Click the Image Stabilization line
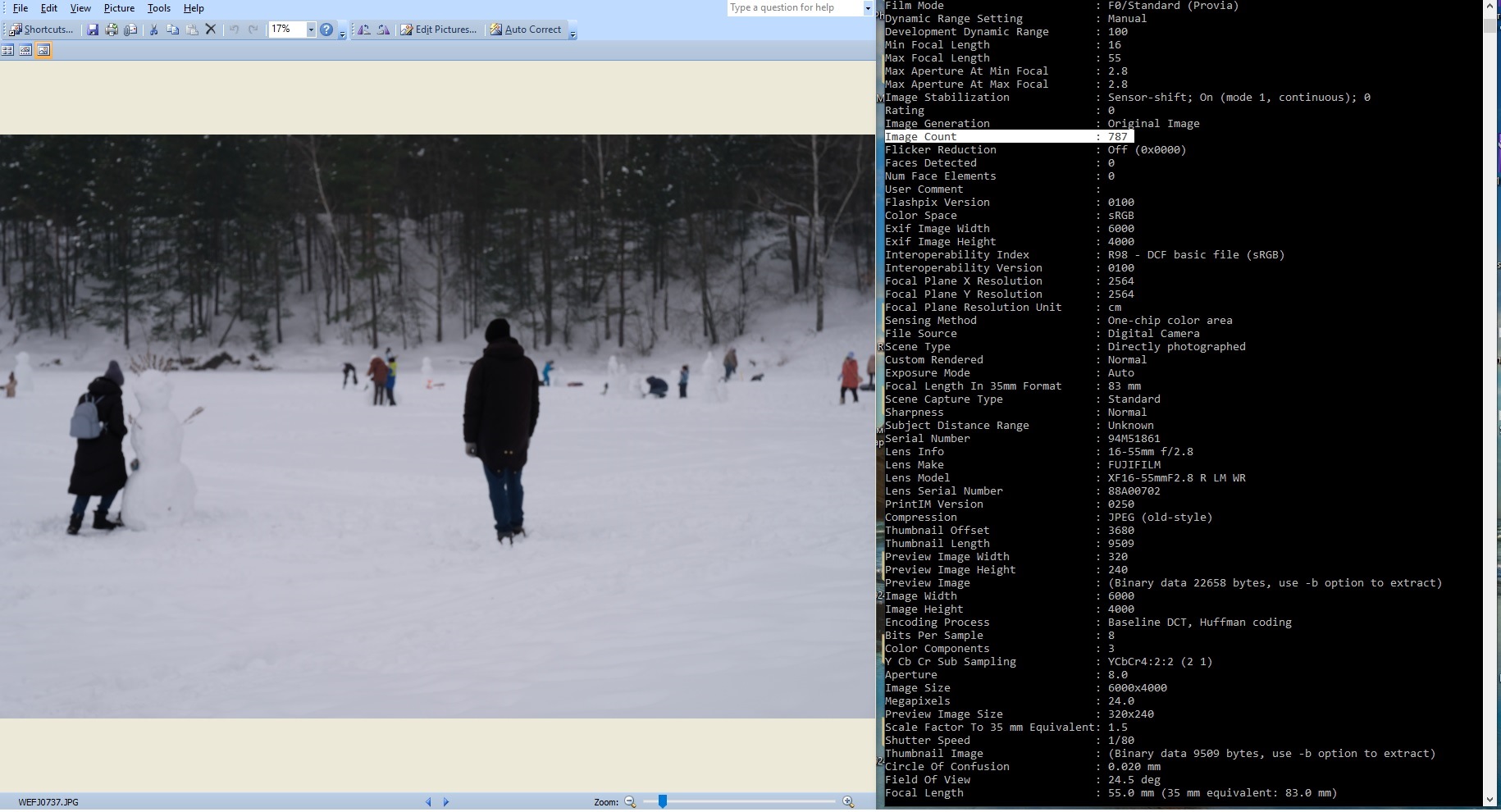This screenshot has height=812, width=1501. pos(1127,98)
